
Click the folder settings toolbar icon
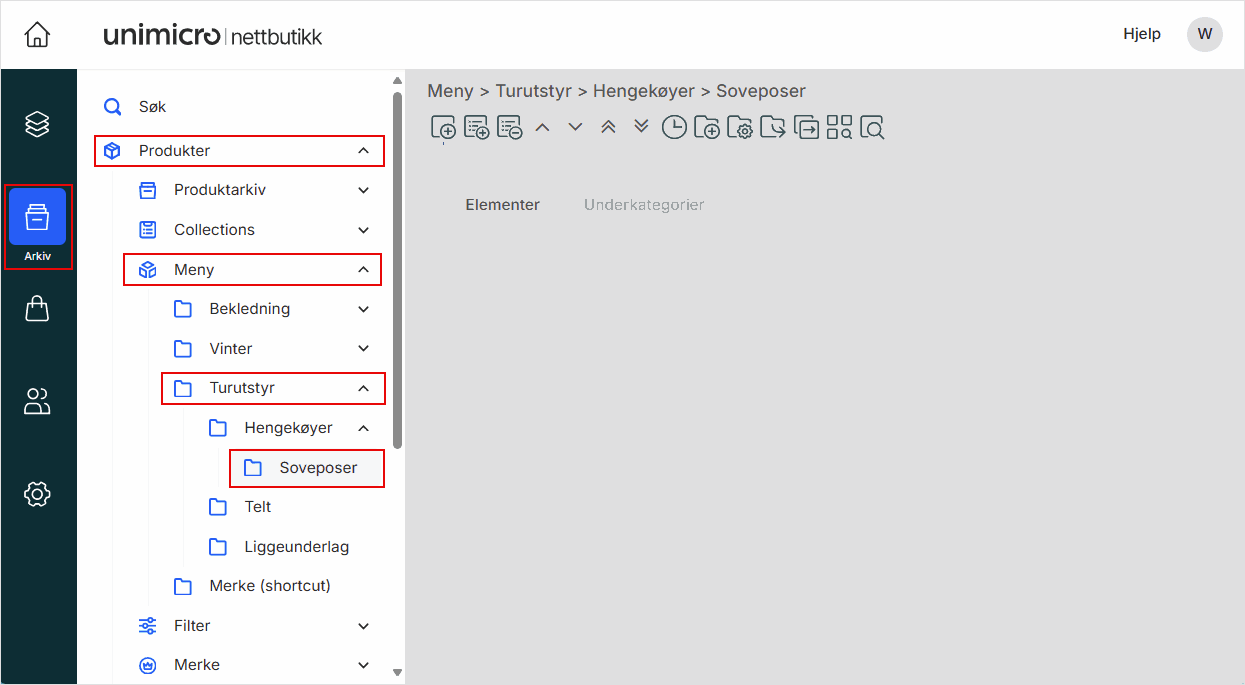[x=740, y=128]
